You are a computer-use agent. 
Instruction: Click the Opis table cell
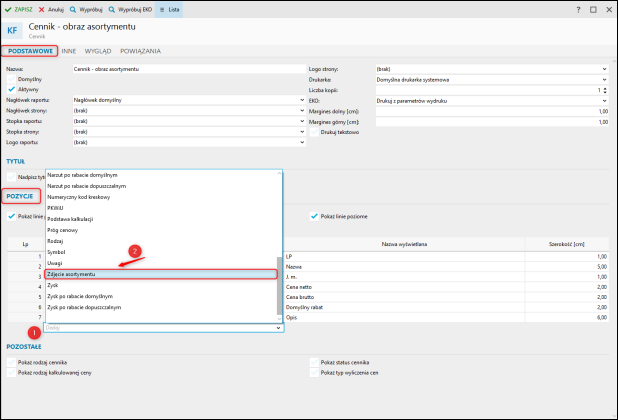(404, 318)
